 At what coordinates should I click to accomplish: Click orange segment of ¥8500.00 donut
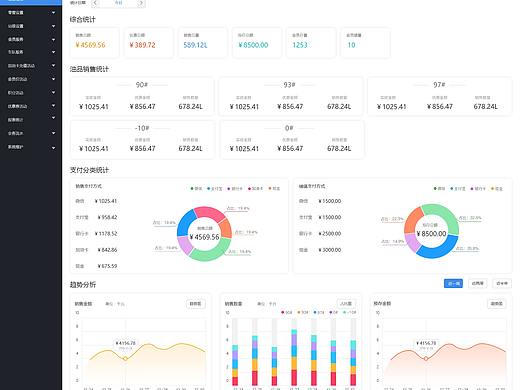click(x=413, y=220)
